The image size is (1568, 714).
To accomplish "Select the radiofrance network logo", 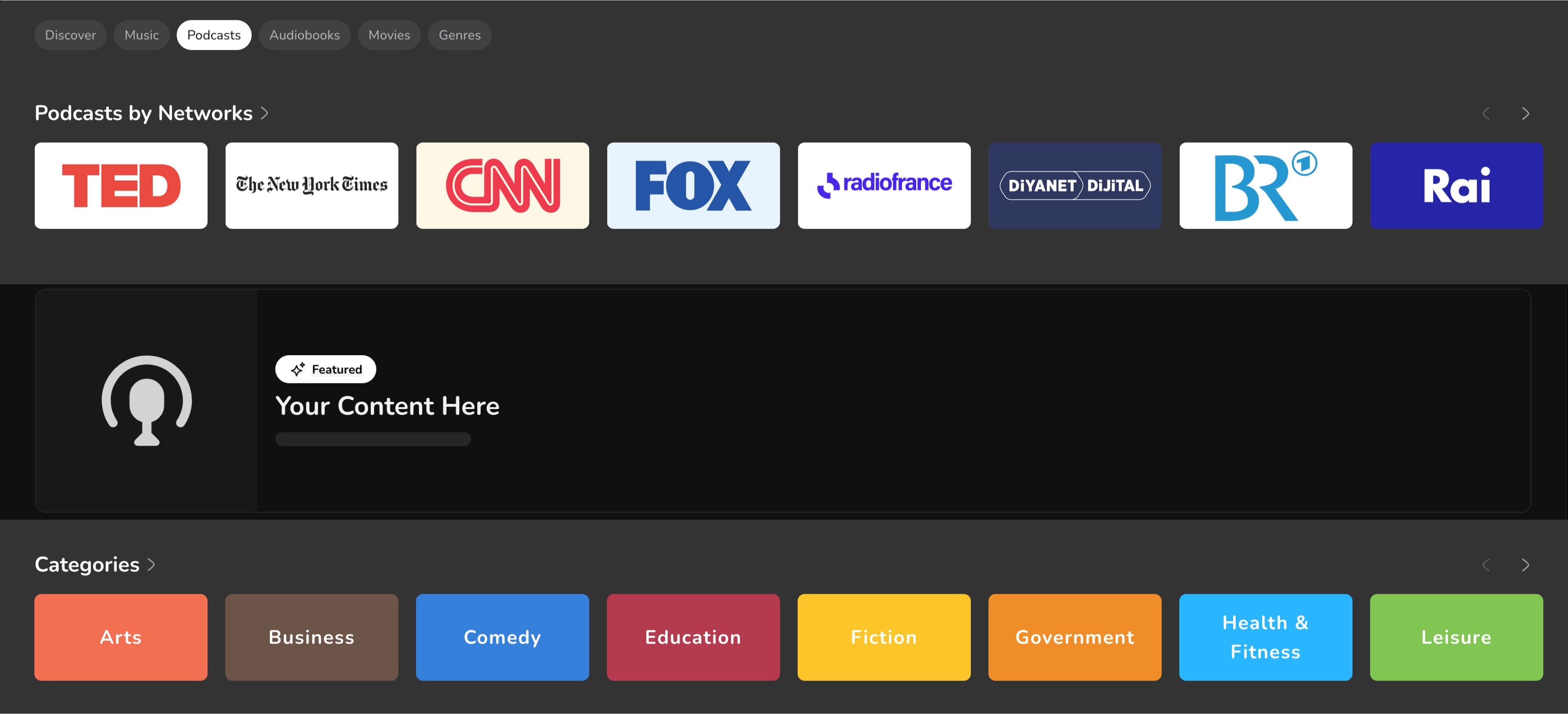I will click(x=884, y=186).
